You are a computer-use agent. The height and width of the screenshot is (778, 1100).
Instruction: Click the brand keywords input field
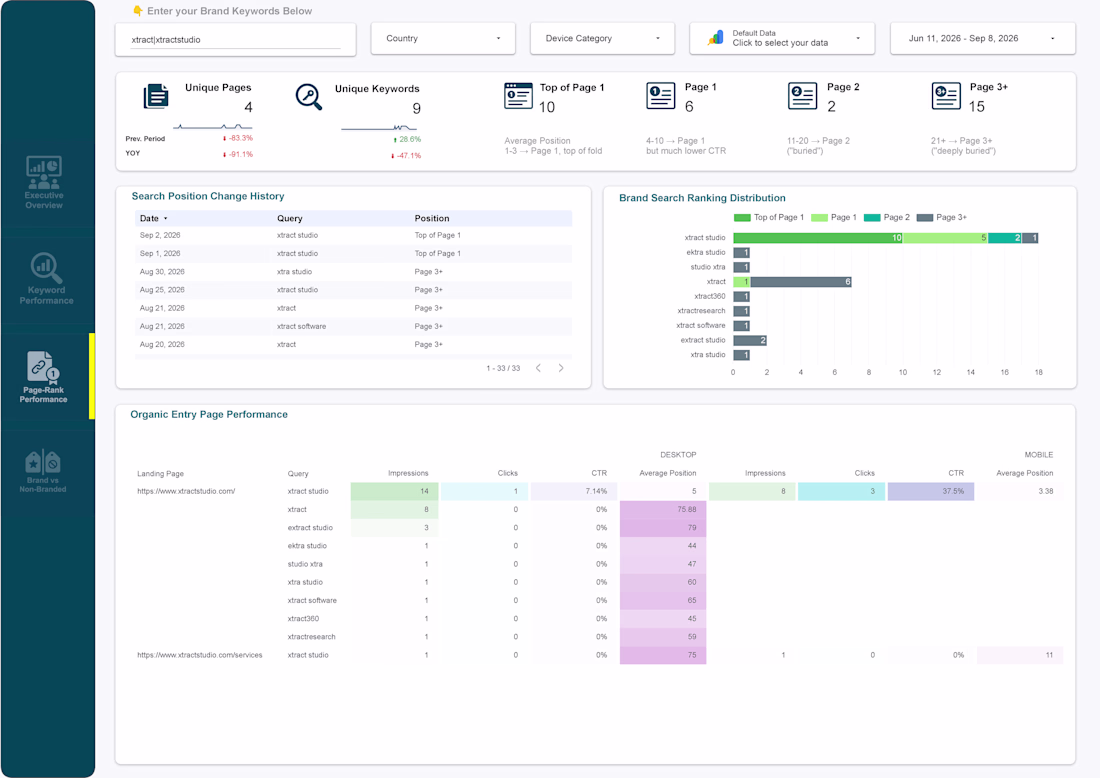click(x=236, y=40)
